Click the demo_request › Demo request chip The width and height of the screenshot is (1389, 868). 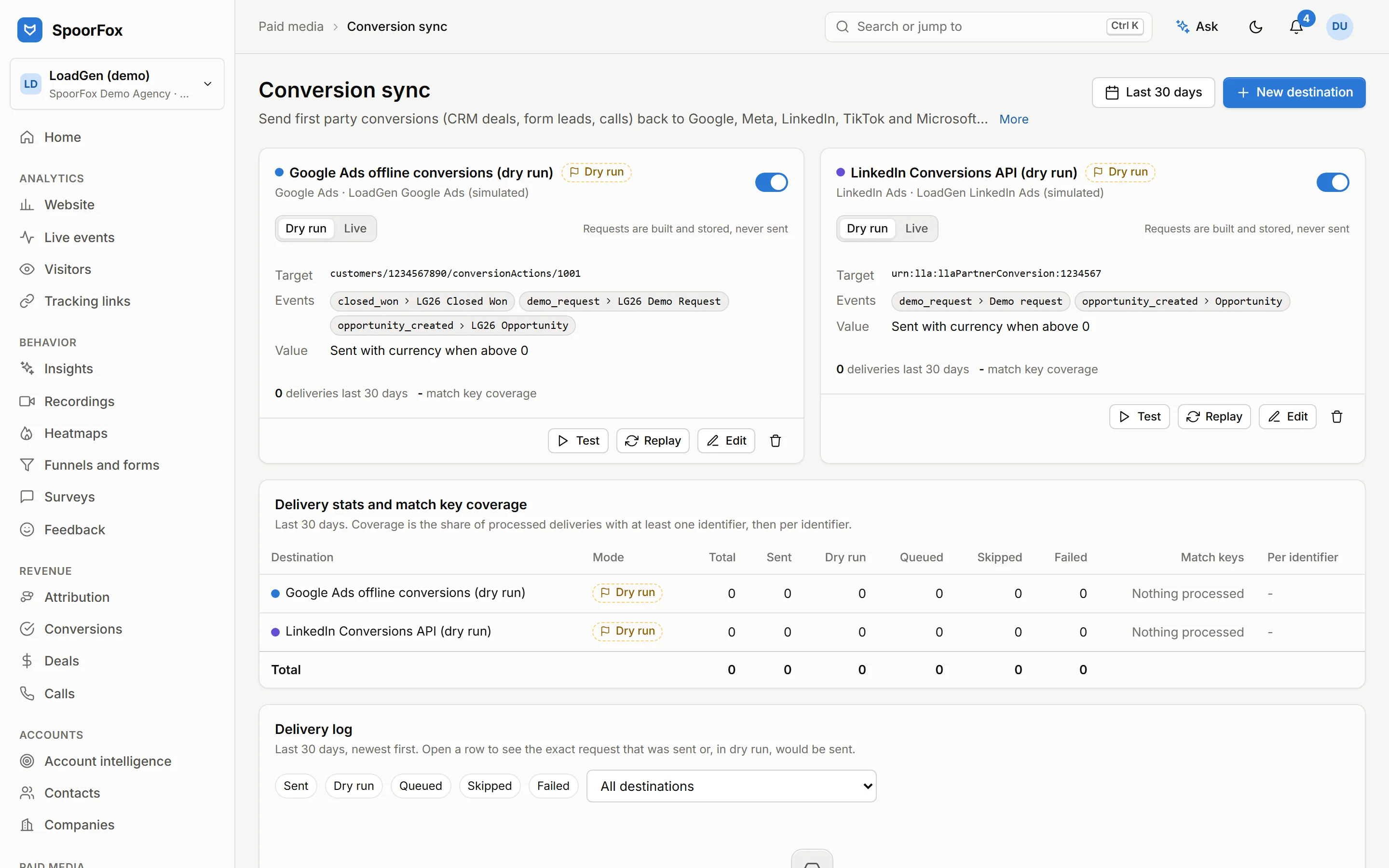pos(980,301)
